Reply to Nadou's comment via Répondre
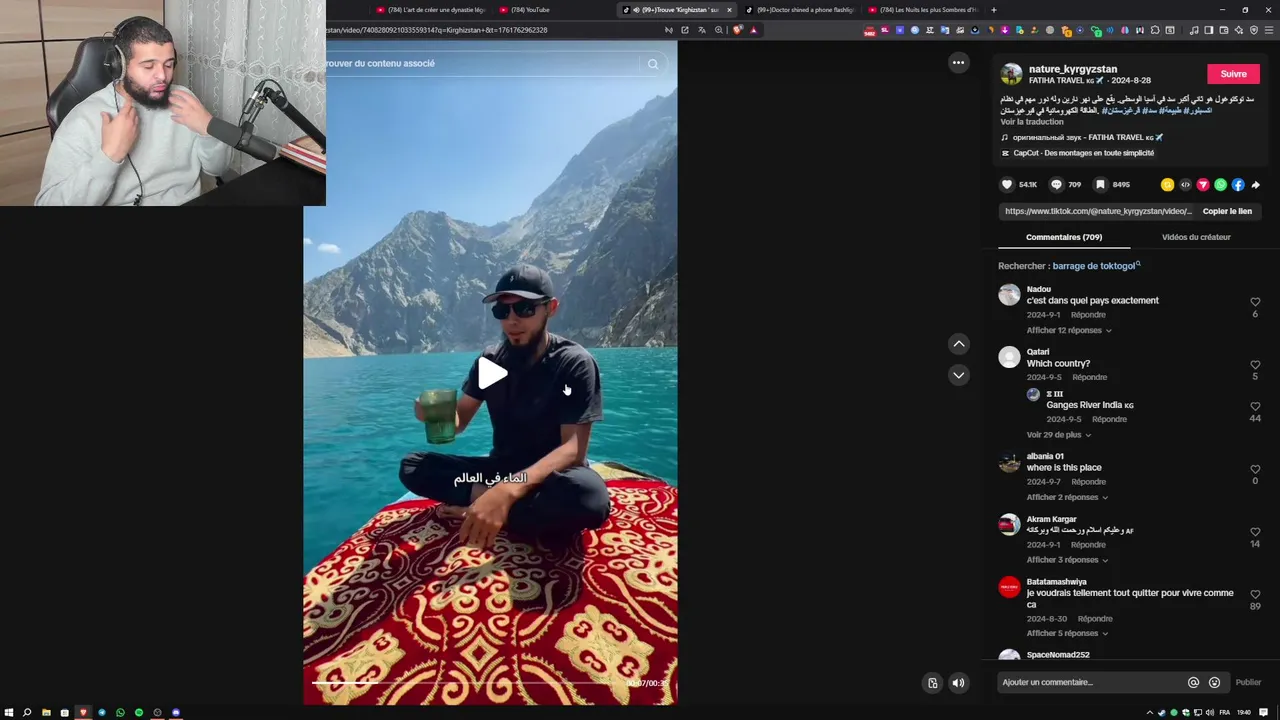 point(1088,315)
